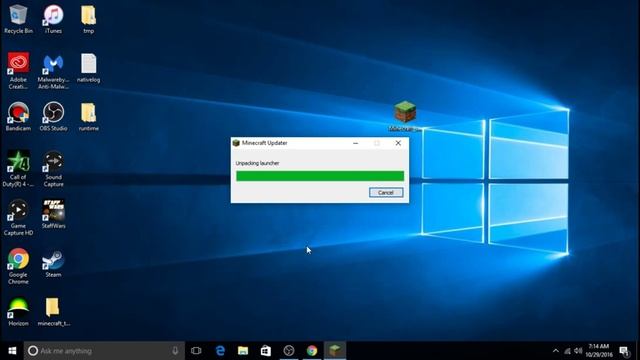Open the Windows Start menu

12,351
